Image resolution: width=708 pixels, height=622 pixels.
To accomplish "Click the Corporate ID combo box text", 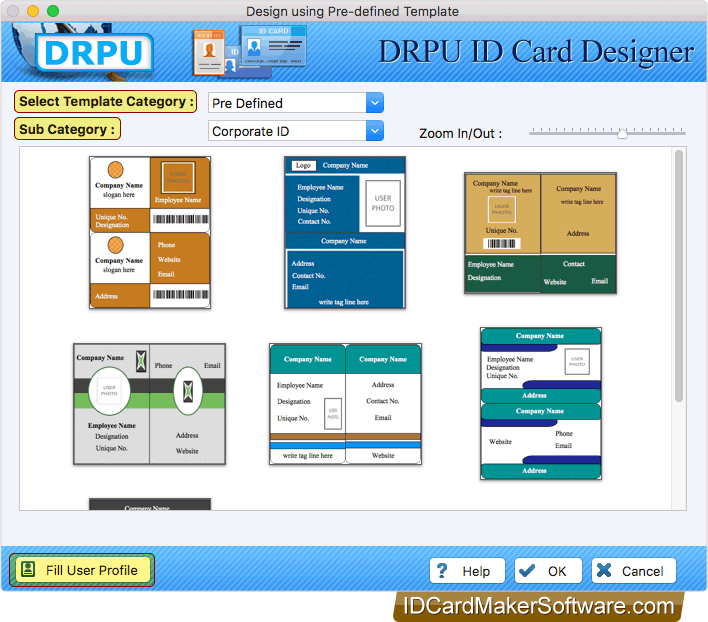I will pos(251,131).
